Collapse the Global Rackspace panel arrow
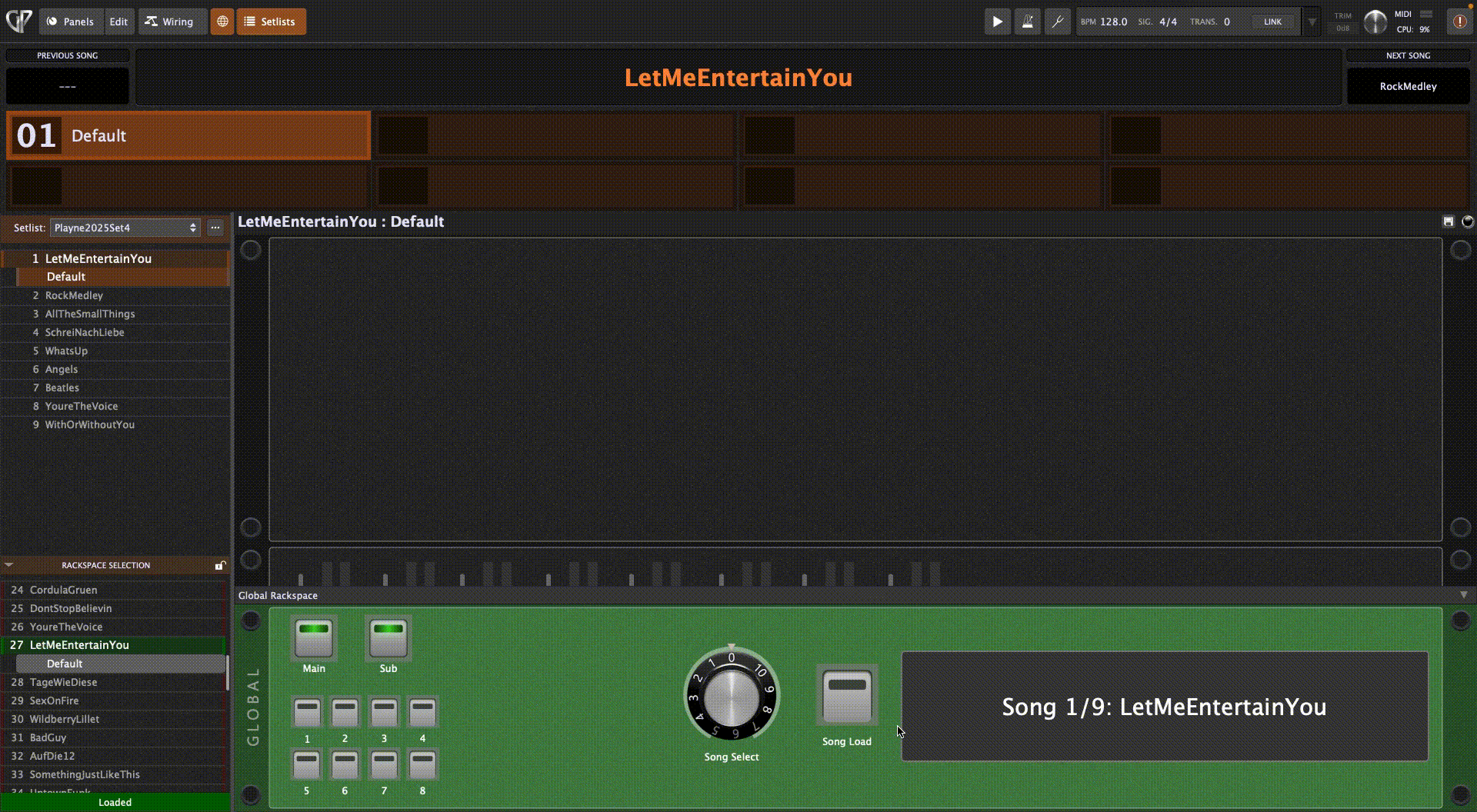The height and width of the screenshot is (812, 1477). (x=1463, y=595)
